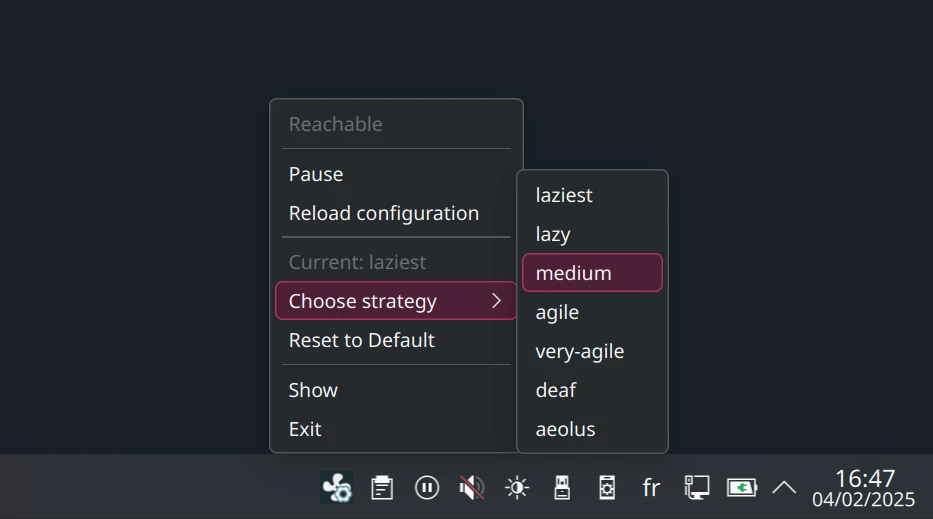Open the clipboard tray icon
The width and height of the screenshot is (933, 519).
382,488
